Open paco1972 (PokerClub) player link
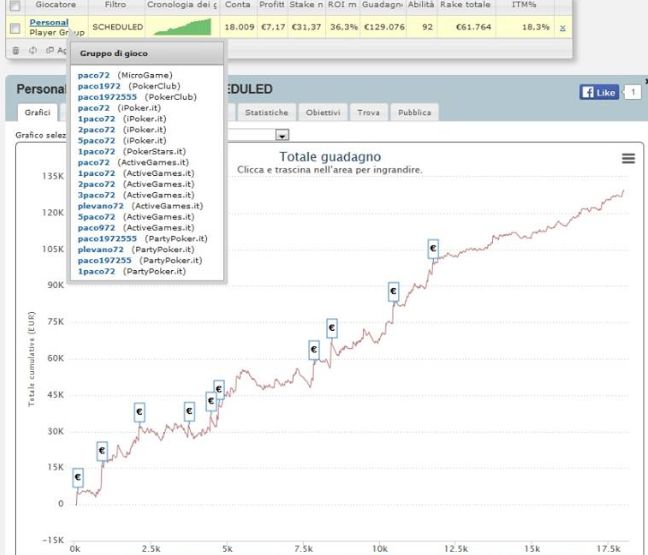This screenshot has height=555, width=648. [99, 86]
